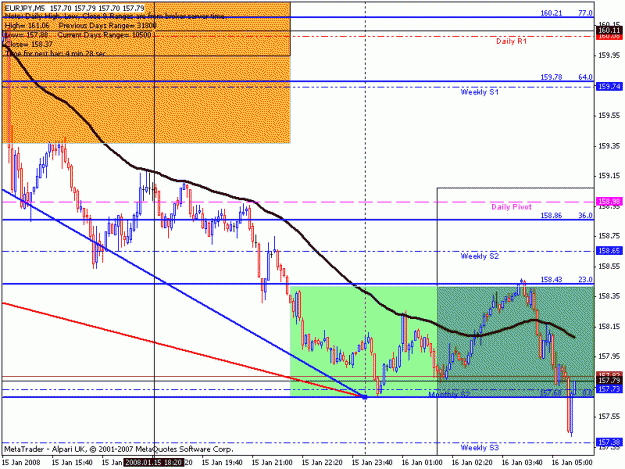Click the 'High= 161.06' info line
Image resolution: width=625 pixels, height=469 pixels.
click(x=28, y=26)
